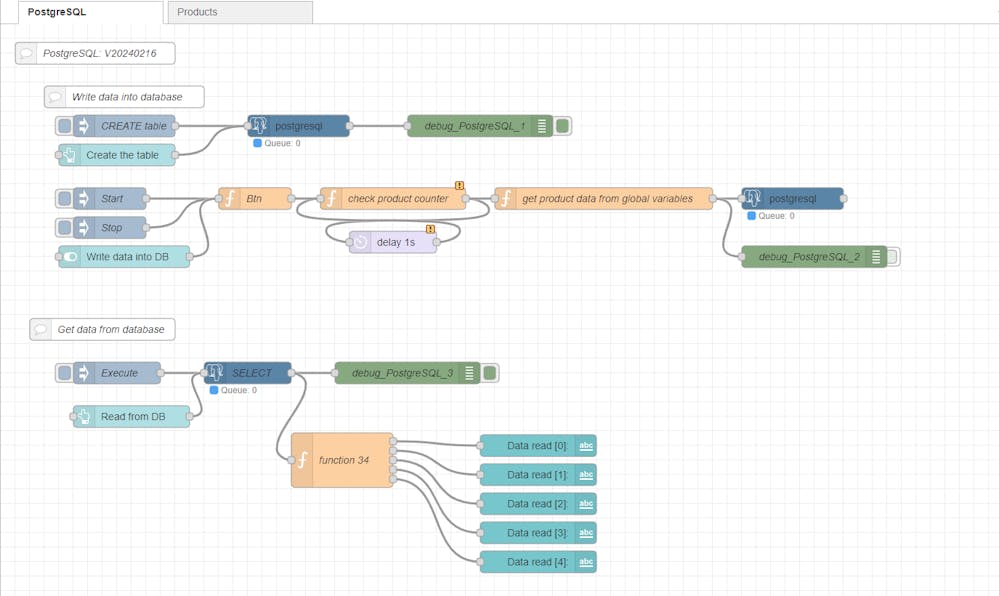The image size is (999, 596).
Task: Disable the debug_PostgreSQL_3 output toggle
Action: [489, 373]
